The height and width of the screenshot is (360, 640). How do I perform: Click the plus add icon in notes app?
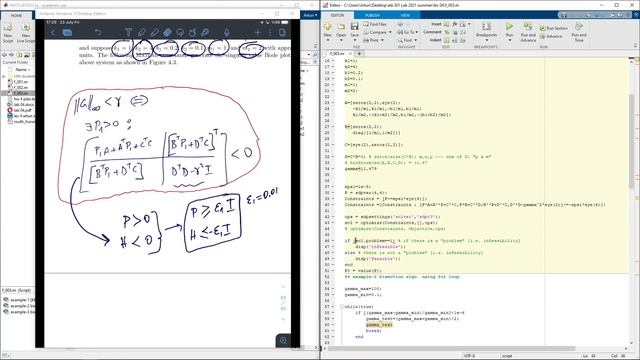pyautogui.click(x=257, y=32)
